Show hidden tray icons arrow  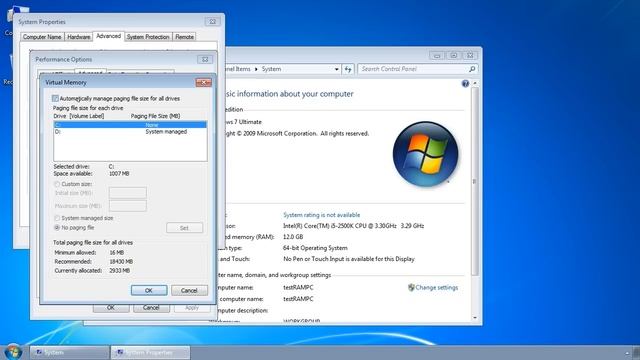click(627, 353)
